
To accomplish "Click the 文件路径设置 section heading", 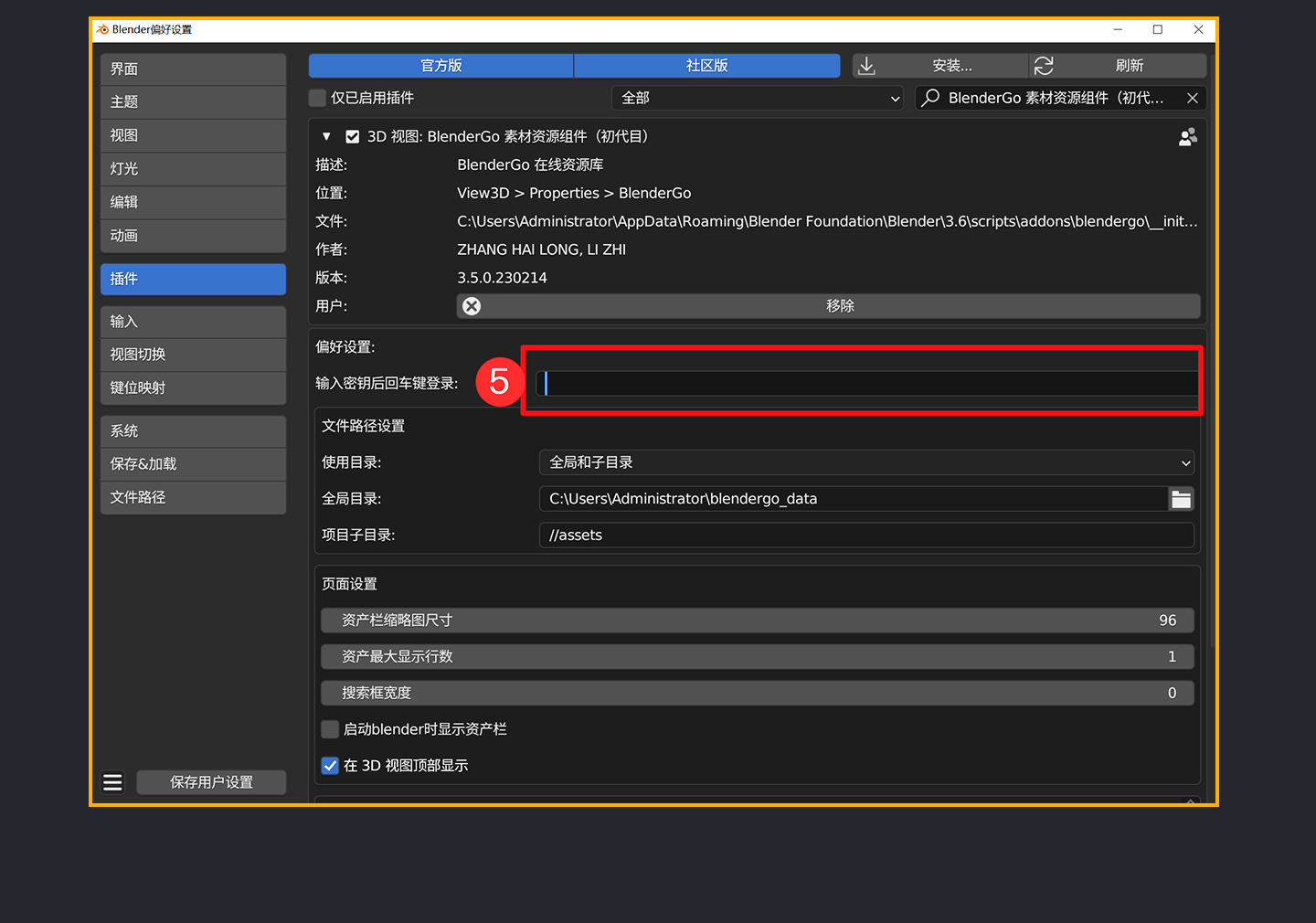I will point(363,426).
